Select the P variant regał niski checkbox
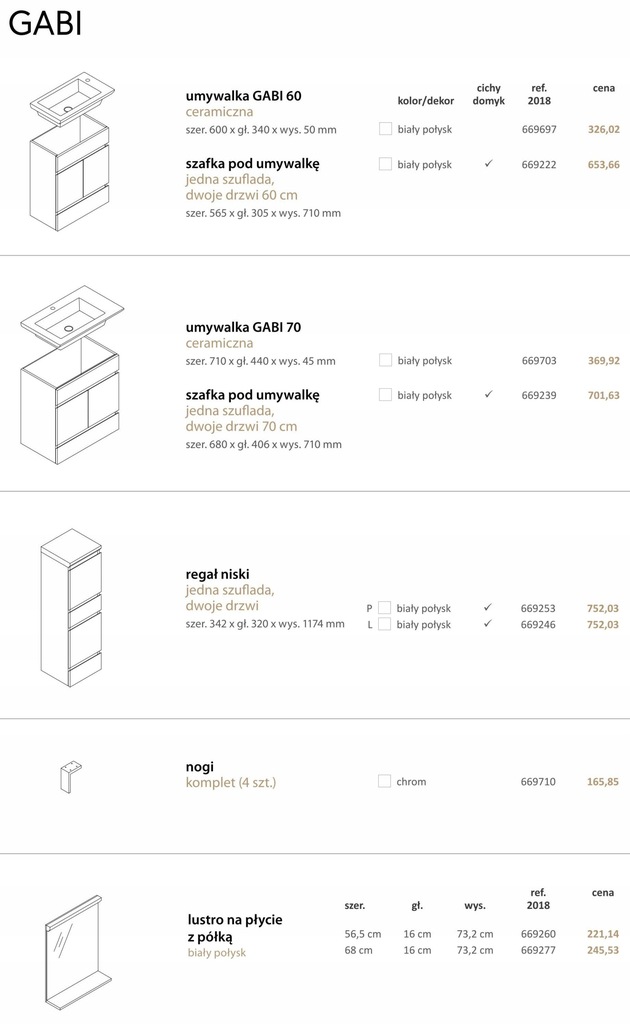 coord(385,608)
